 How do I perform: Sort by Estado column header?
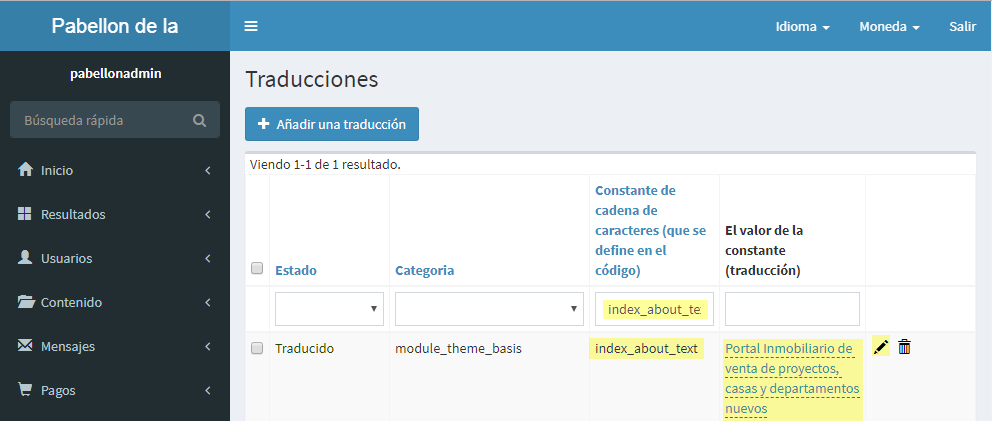[295, 270]
